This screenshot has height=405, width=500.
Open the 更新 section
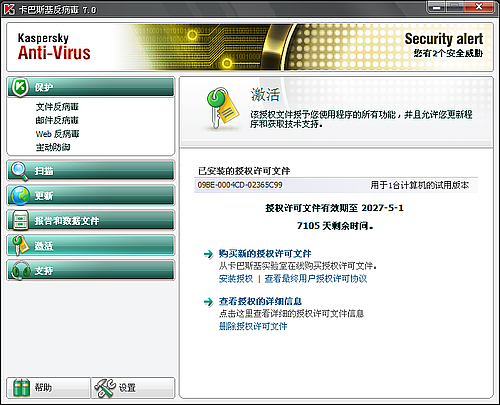click(91, 196)
